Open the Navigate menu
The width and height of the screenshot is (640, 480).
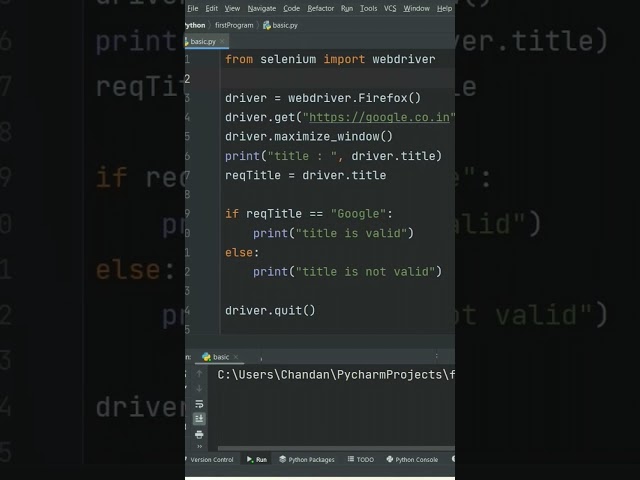pyautogui.click(x=262, y=9)
